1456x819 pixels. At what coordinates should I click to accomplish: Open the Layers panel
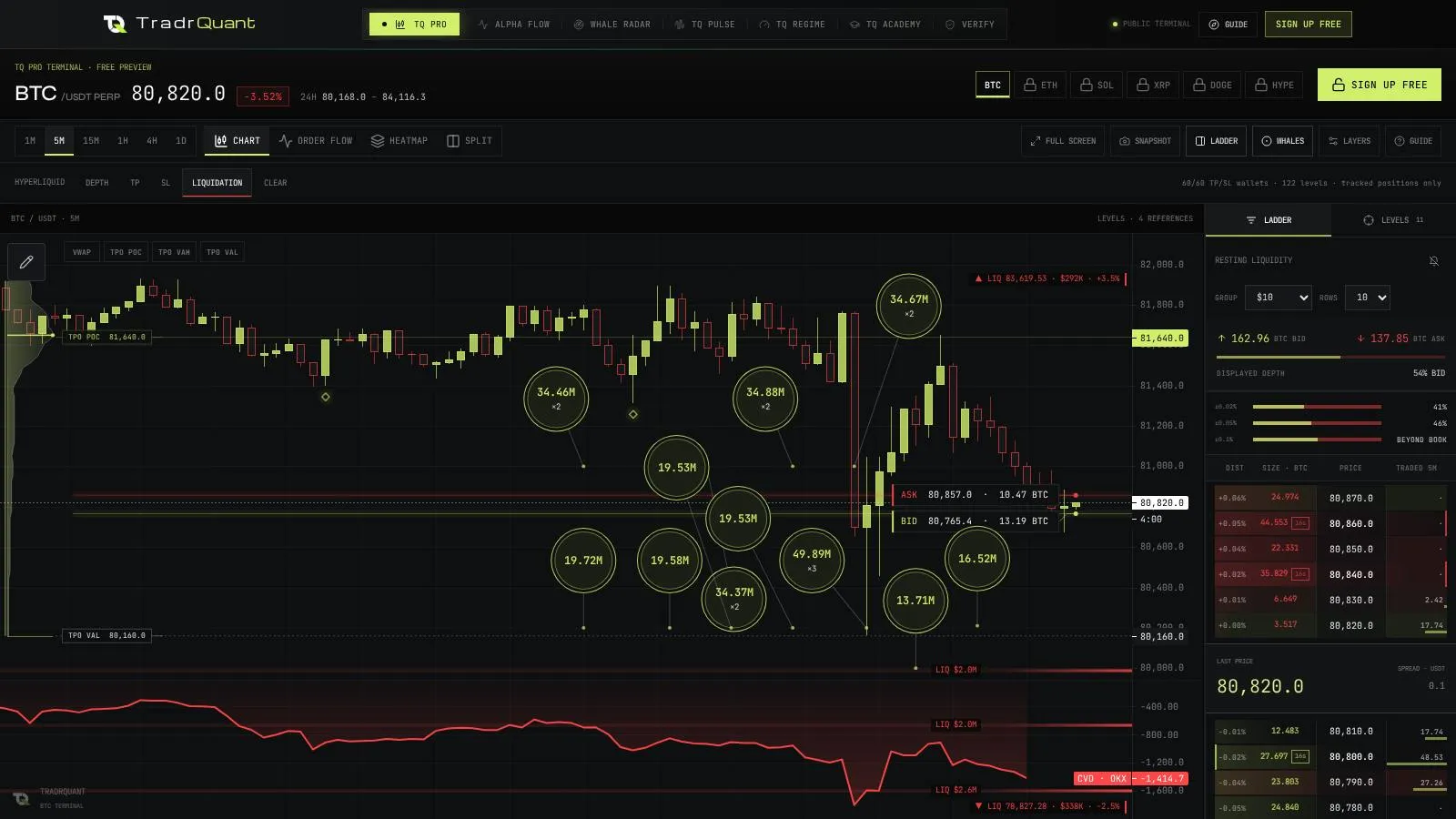coord(1350,141)
